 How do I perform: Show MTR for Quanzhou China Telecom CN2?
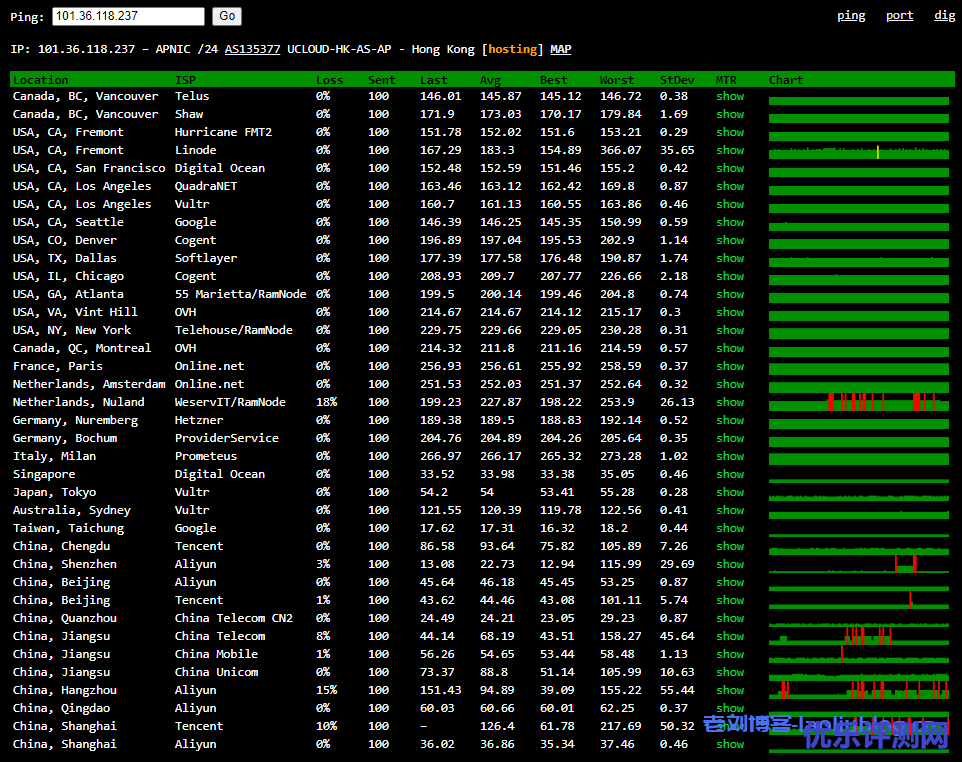730,618
